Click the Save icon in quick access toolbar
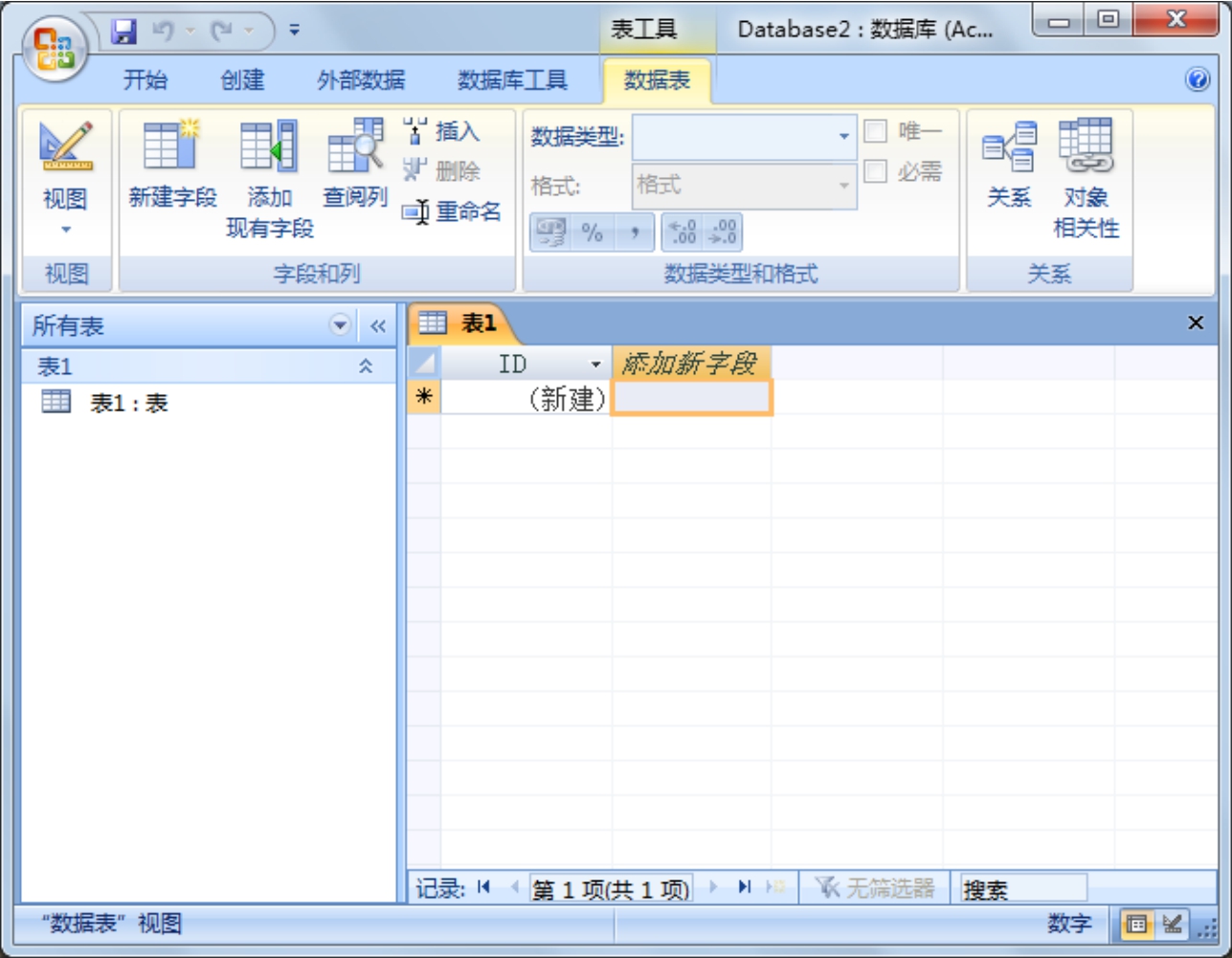 pyautogui.click(x=124, y=32)
